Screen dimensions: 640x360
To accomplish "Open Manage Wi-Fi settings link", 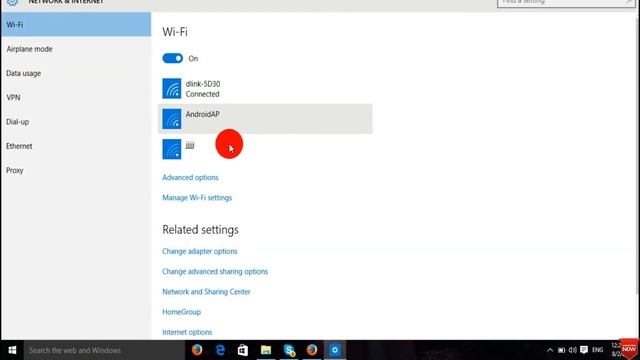I will pos(197,198).
